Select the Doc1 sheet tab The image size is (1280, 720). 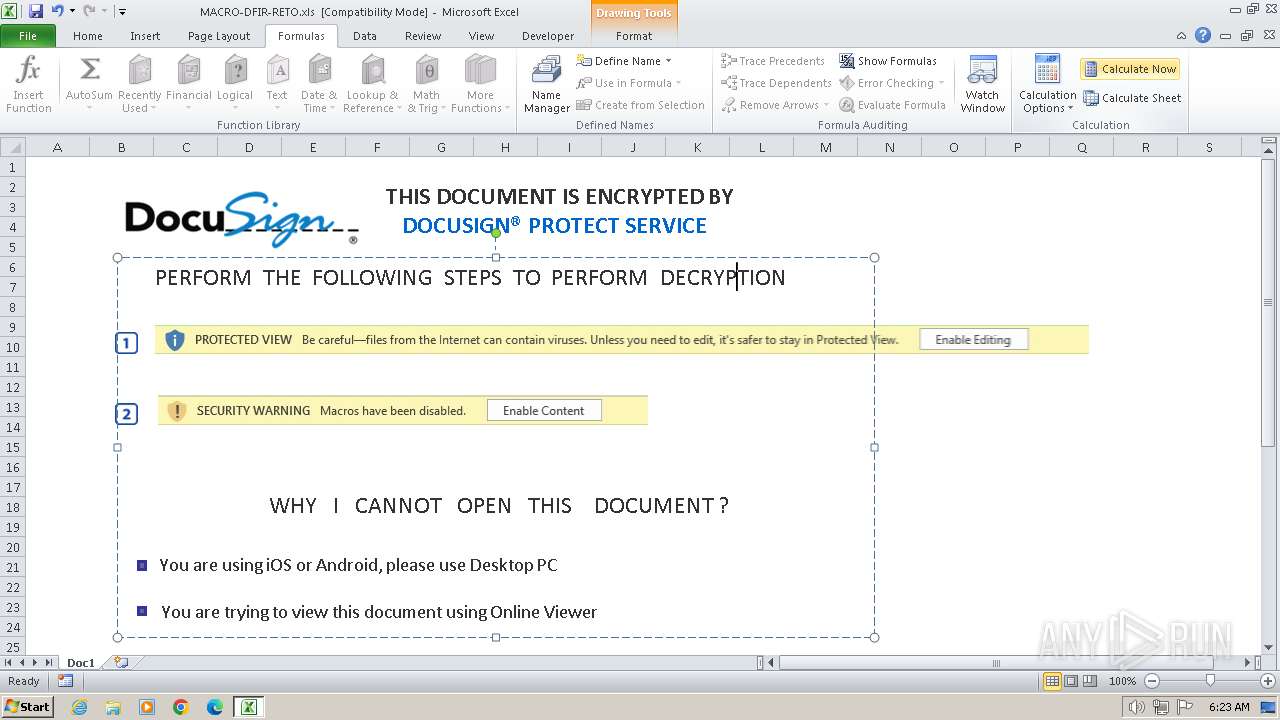[x=81, y=663]
